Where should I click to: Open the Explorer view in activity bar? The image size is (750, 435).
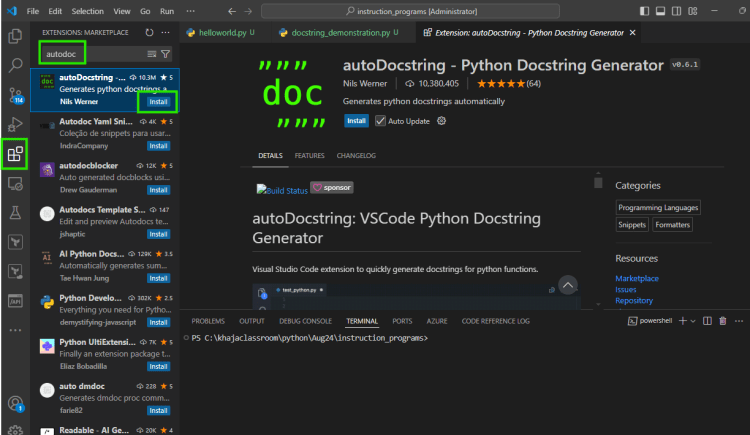pyautogui.click(x=15, y=36)
